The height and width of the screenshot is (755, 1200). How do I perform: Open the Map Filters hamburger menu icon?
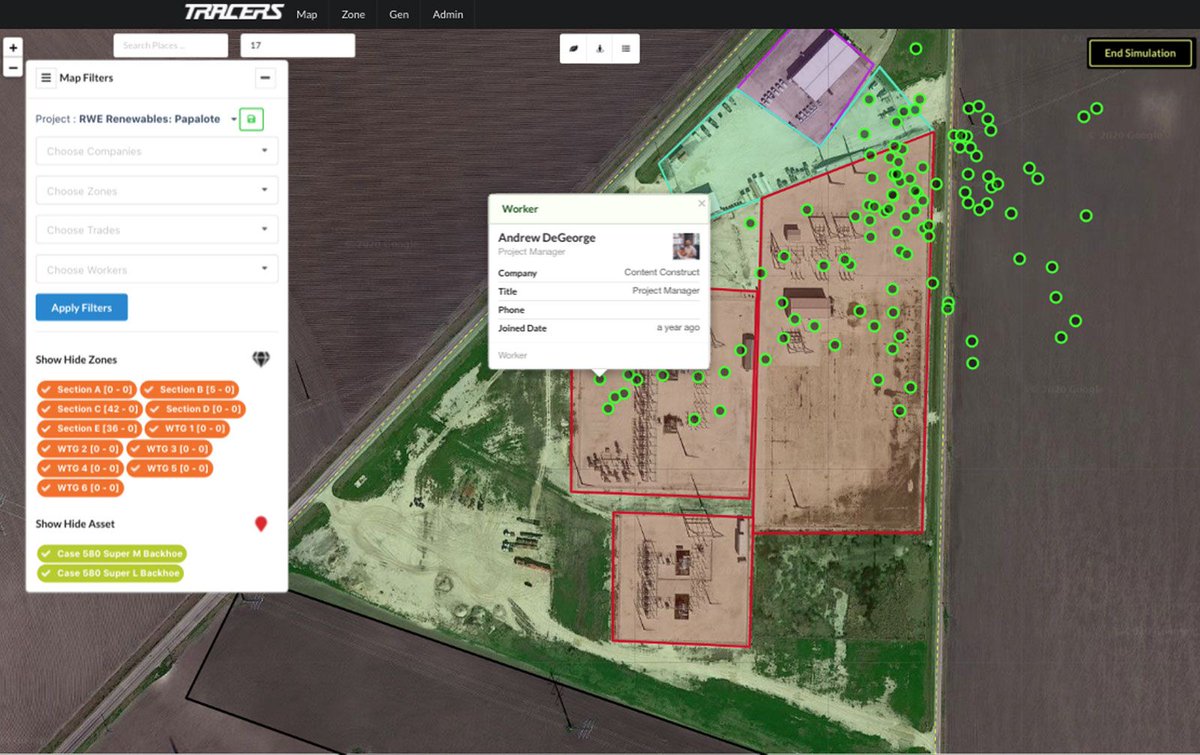[46, 78]
